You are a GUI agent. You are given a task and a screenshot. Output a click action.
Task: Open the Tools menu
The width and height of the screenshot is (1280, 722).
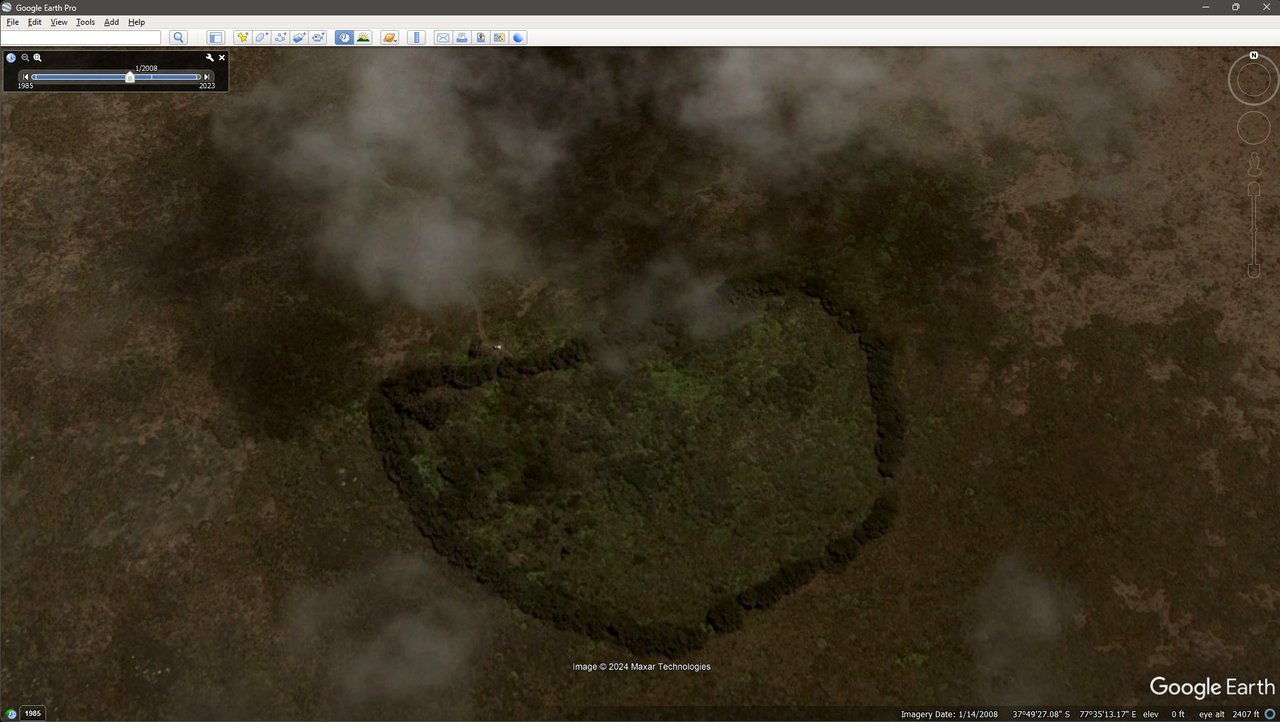point(85,22)
